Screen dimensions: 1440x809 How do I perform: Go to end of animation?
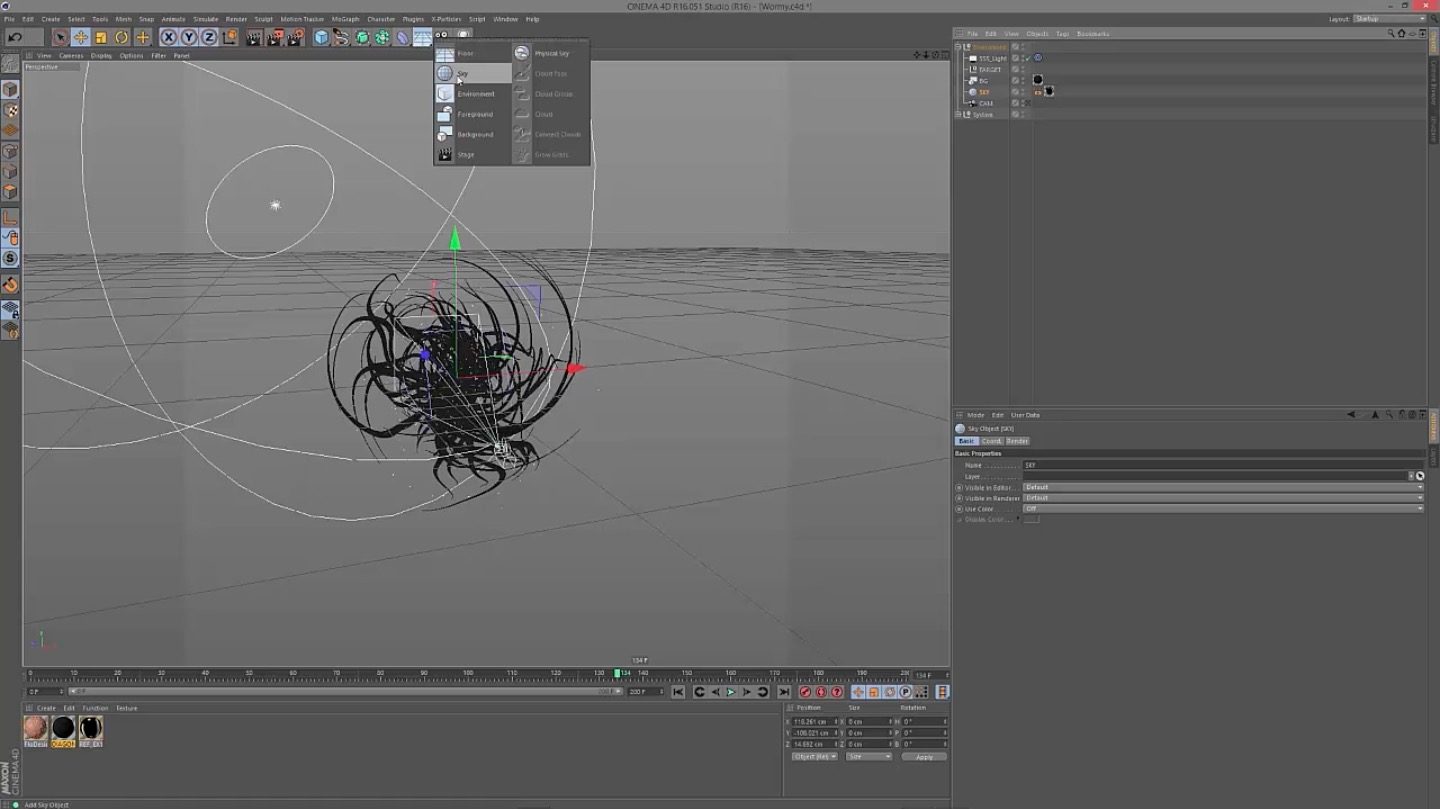pos(784,692)
